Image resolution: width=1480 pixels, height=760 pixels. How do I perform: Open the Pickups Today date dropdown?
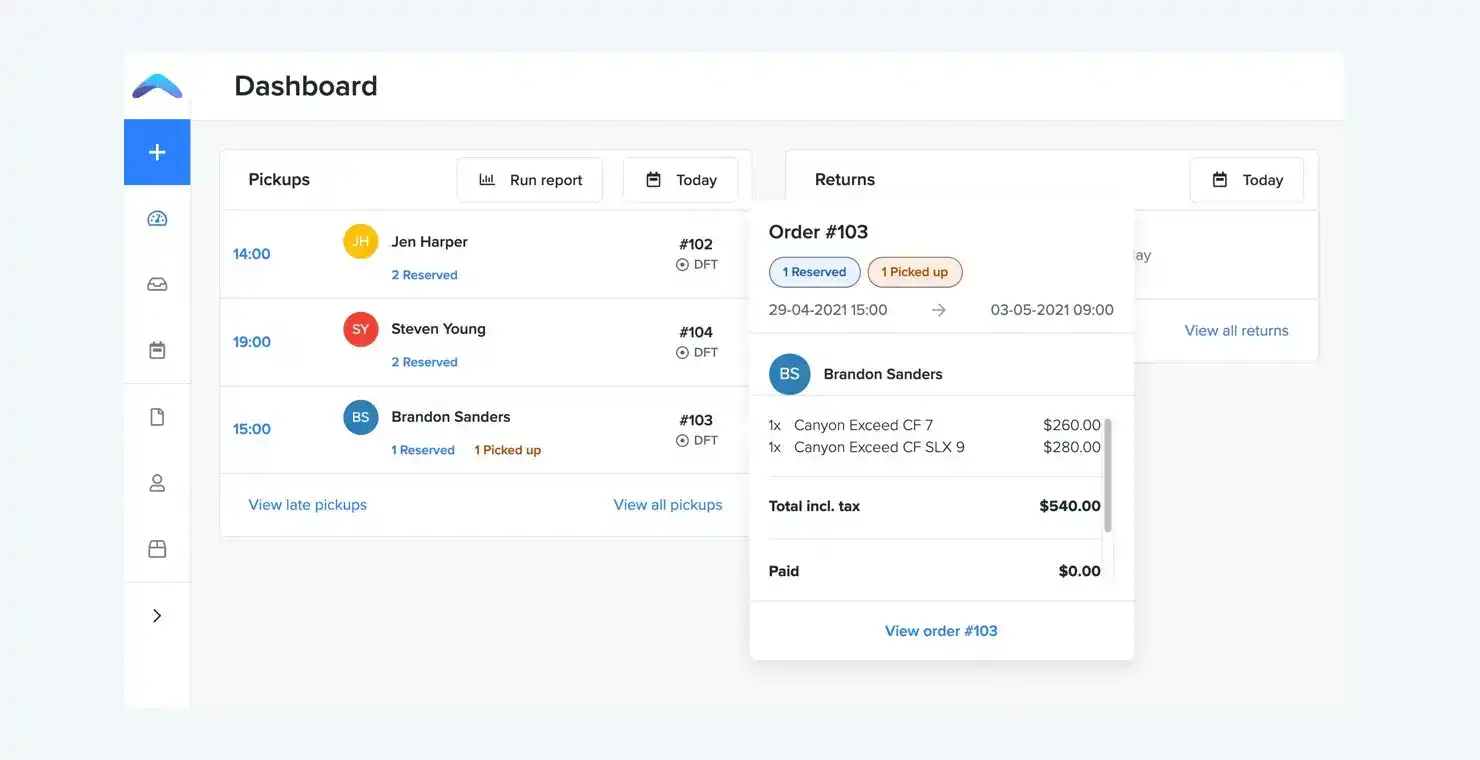coord(680,180)
